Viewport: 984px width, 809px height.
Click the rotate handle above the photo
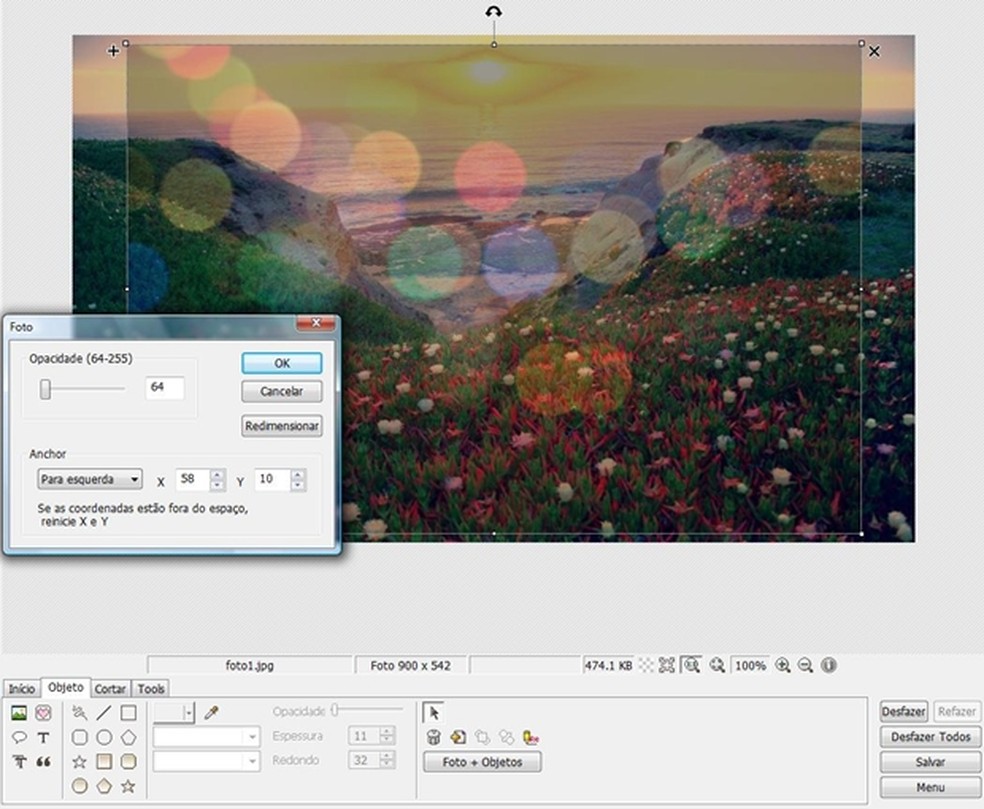tap(493, 13)
